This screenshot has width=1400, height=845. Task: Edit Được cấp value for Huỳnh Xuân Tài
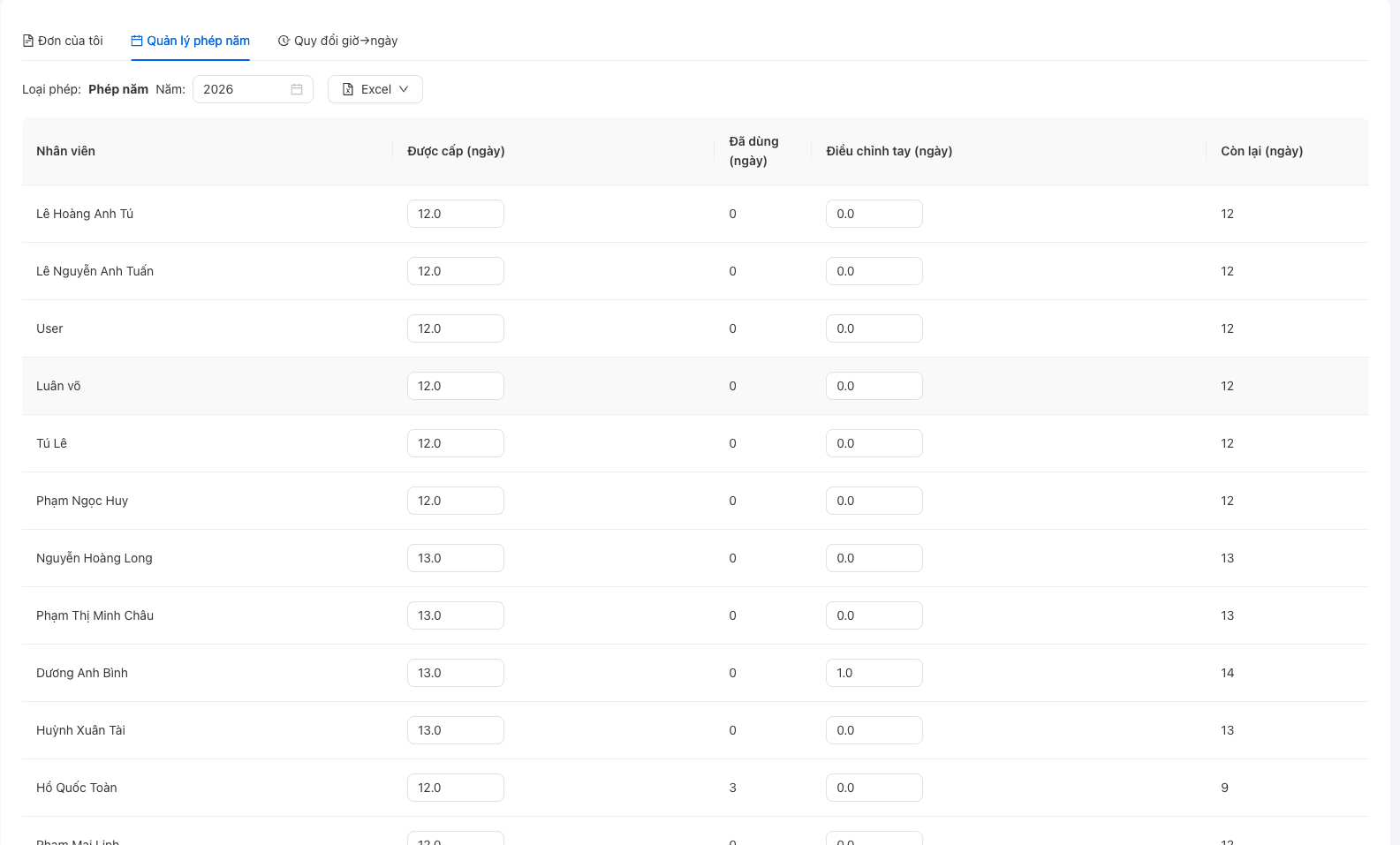(x=456, y=730)
